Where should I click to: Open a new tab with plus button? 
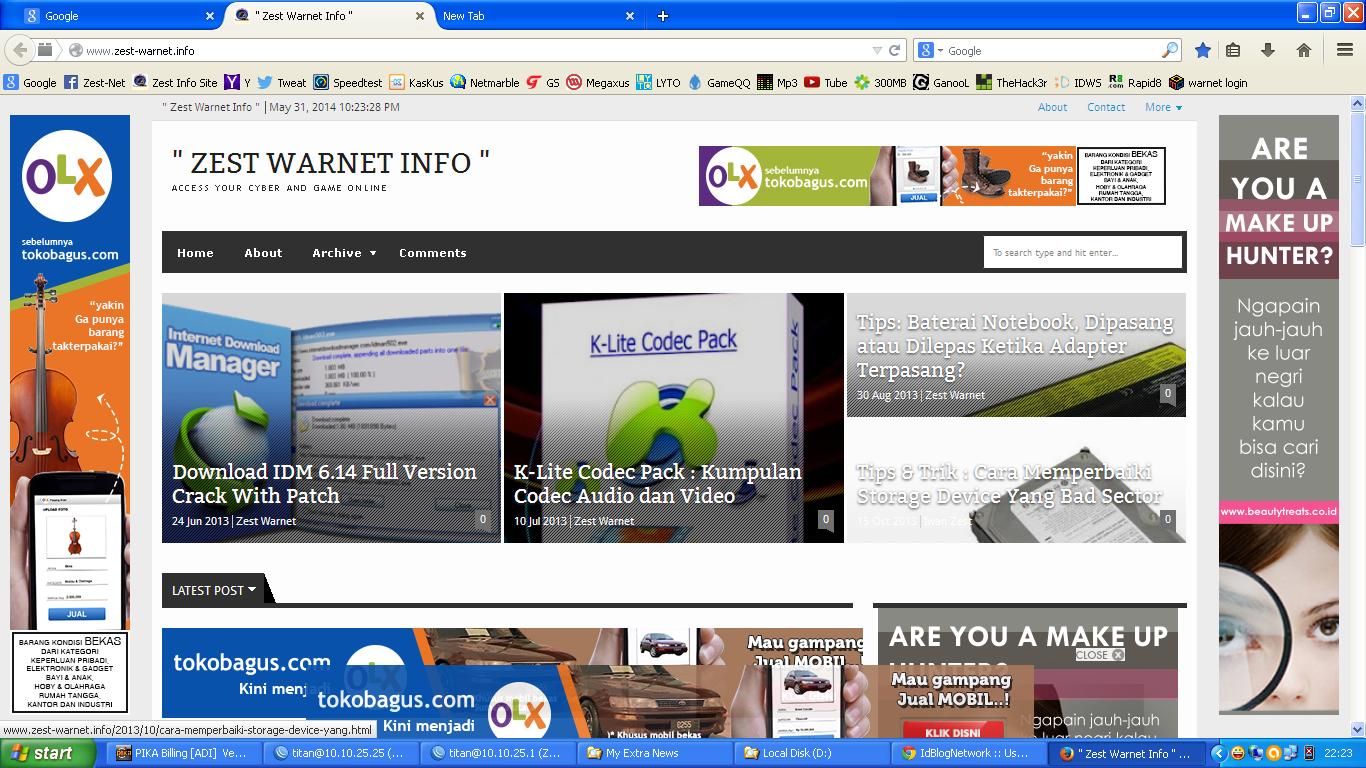coord(662,16)
